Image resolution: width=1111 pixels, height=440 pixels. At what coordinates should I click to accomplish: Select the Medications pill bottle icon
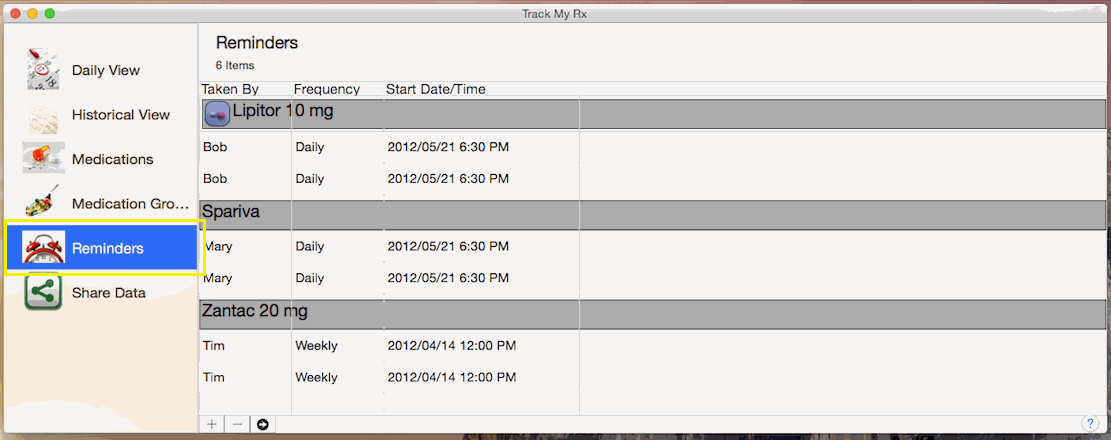43,158
